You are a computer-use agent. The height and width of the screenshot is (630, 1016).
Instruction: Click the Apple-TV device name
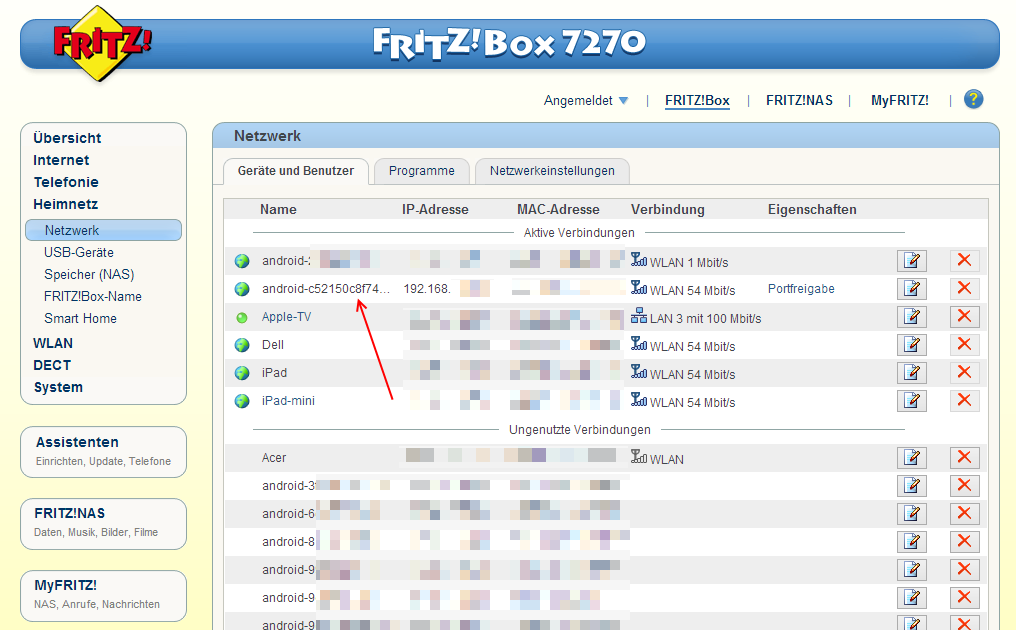pyautogui.click(x=286, y=317)
